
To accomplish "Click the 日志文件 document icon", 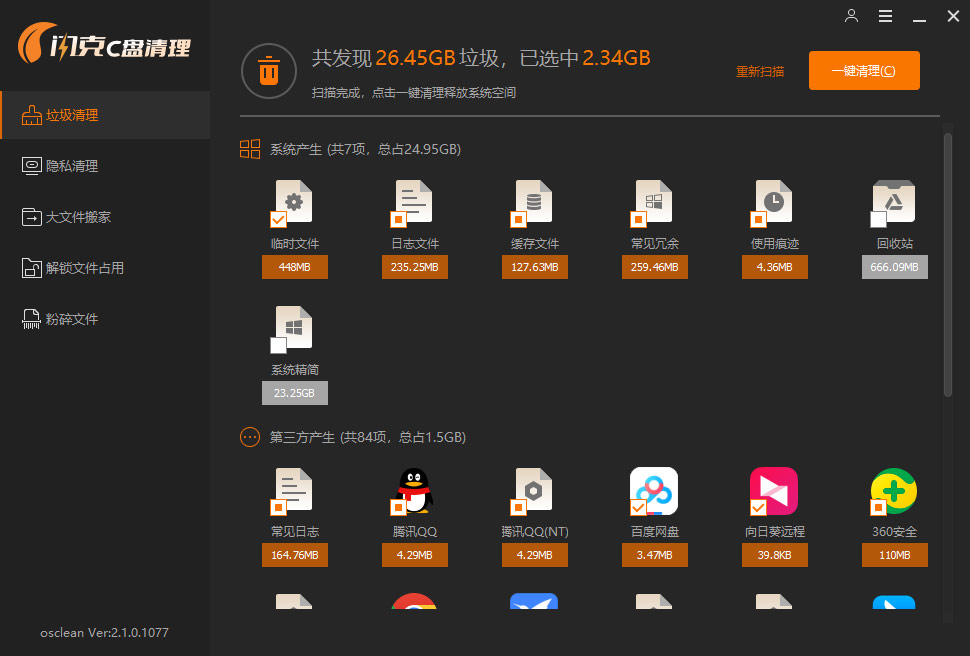I will (x=414, y=201).
